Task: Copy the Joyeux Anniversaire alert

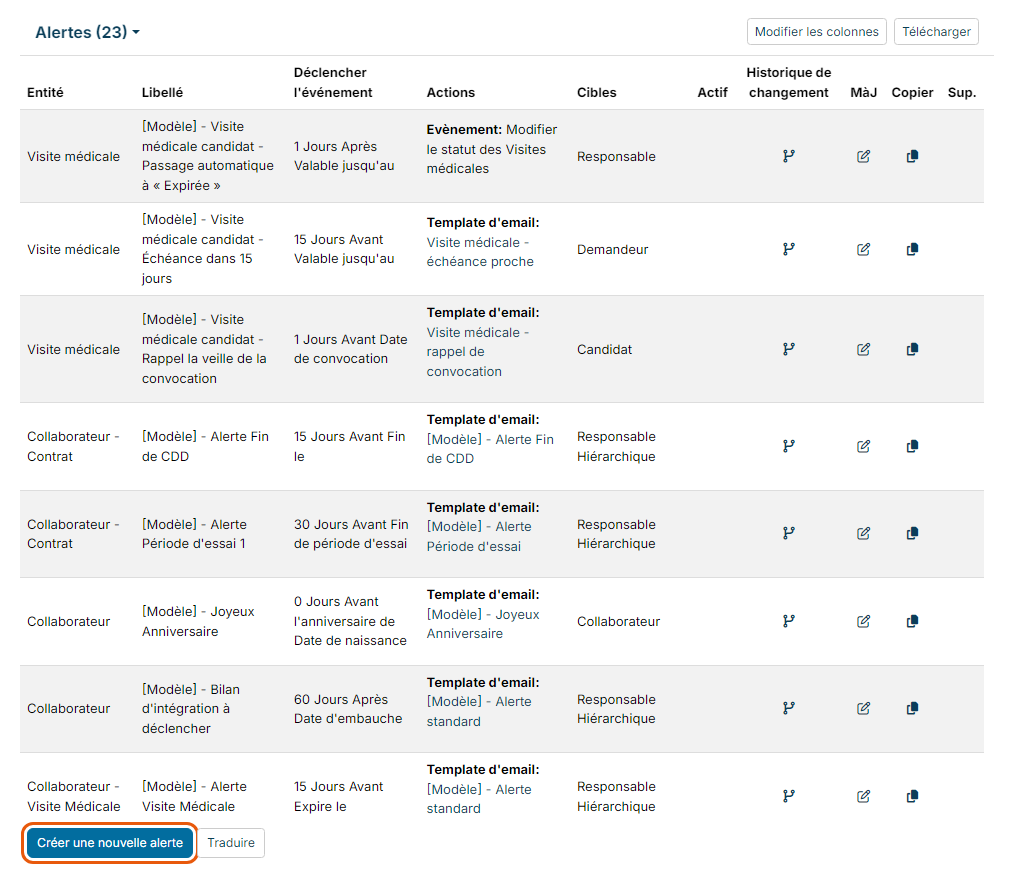Action: tap(912, 621)
